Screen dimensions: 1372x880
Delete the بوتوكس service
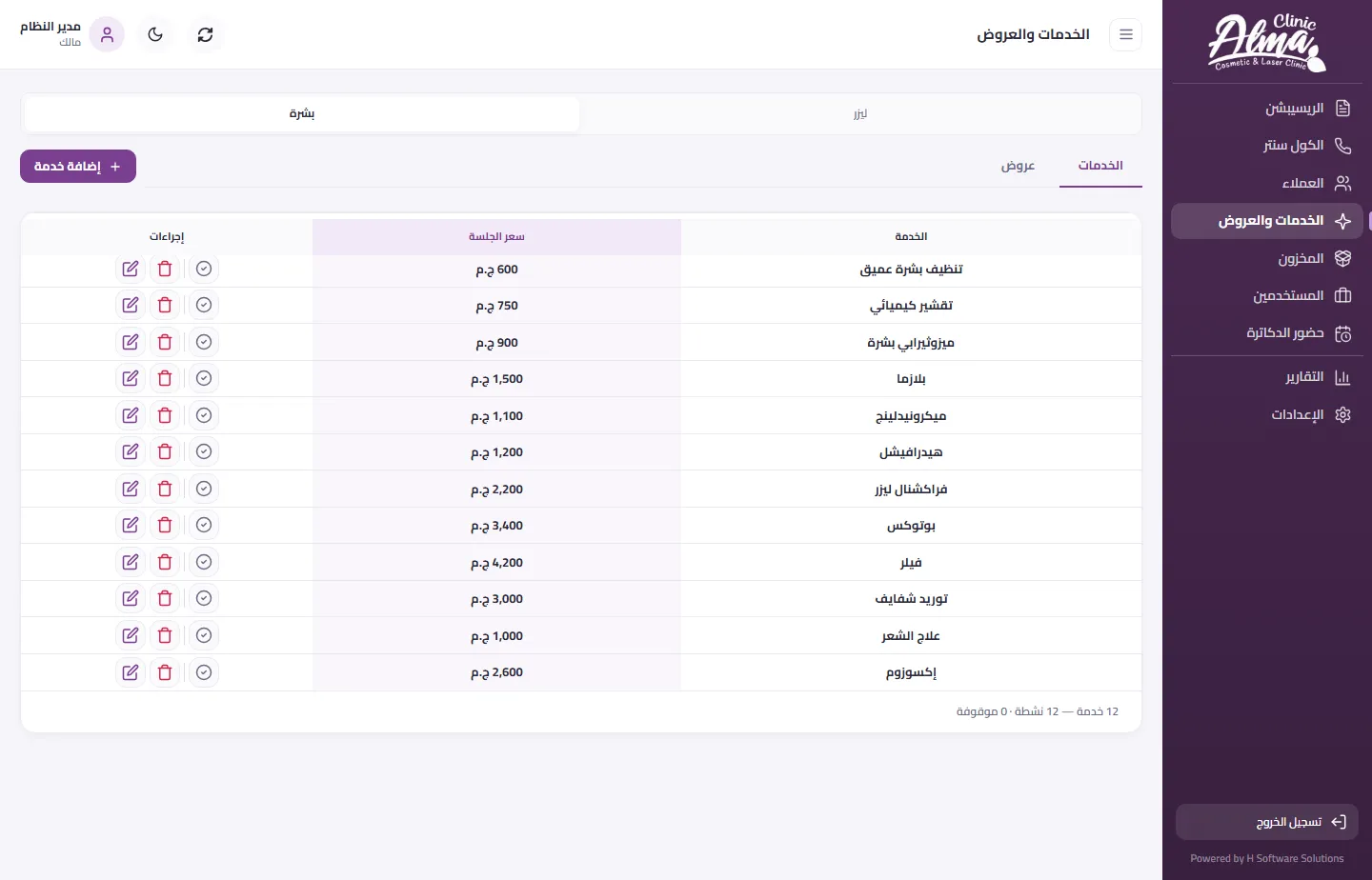[165, 525]
